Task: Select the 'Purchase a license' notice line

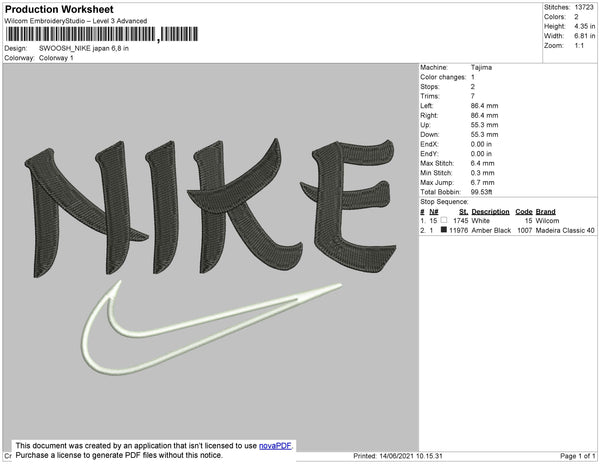Action: click(119, 455)
